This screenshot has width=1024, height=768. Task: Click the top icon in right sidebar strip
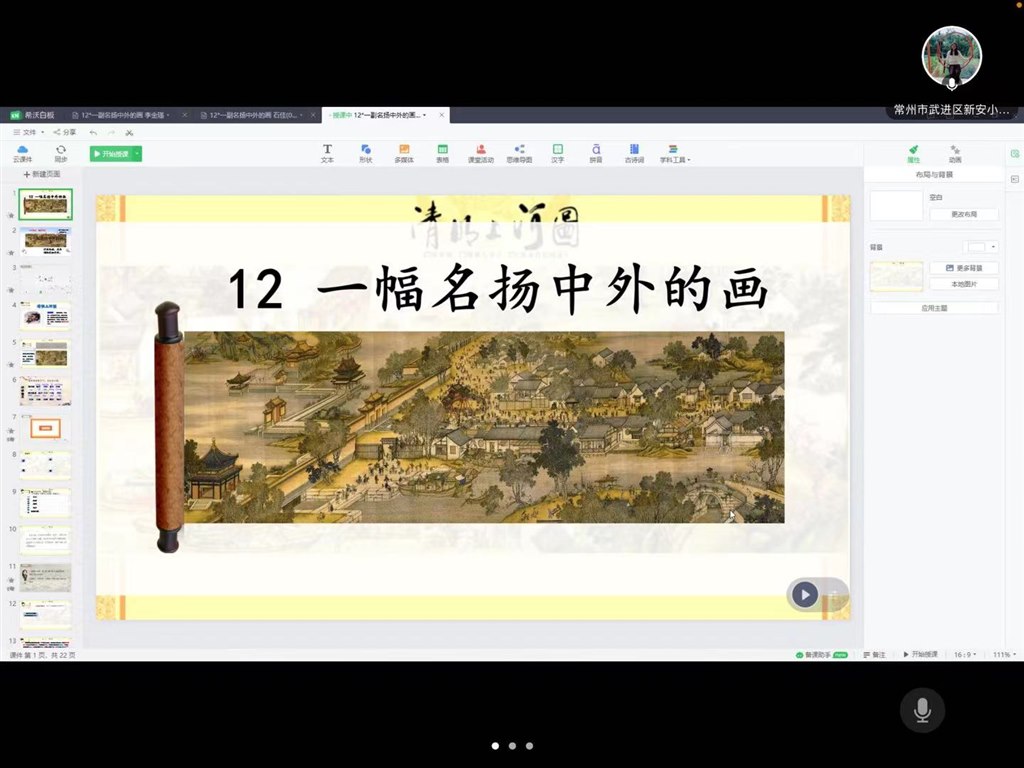pyautogui.click(x=1015, y=153)
